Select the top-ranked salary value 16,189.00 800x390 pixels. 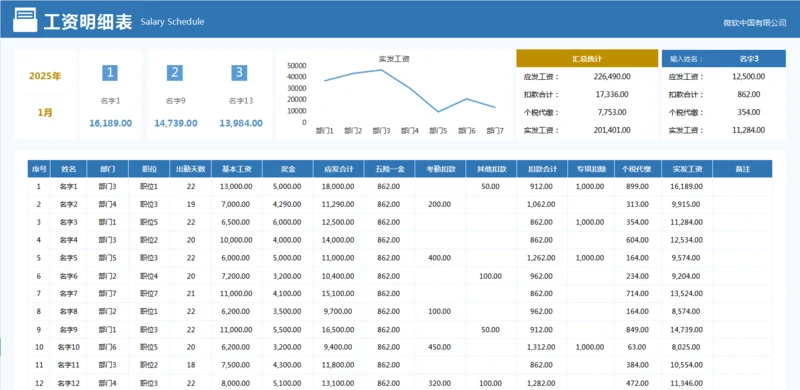tap(111, 123)
